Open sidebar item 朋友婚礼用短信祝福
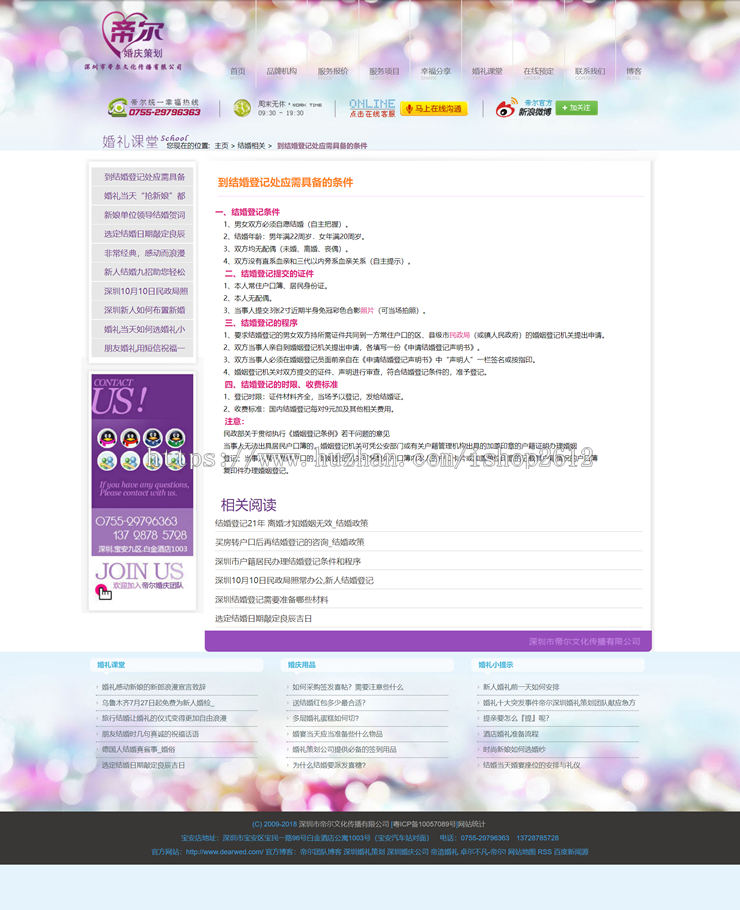The width and height of the screenshot is (740, 910). click(142, 348)
